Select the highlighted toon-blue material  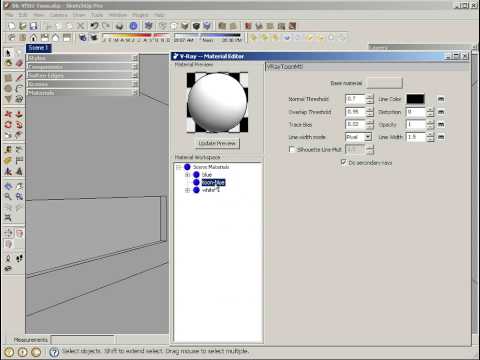213,182
